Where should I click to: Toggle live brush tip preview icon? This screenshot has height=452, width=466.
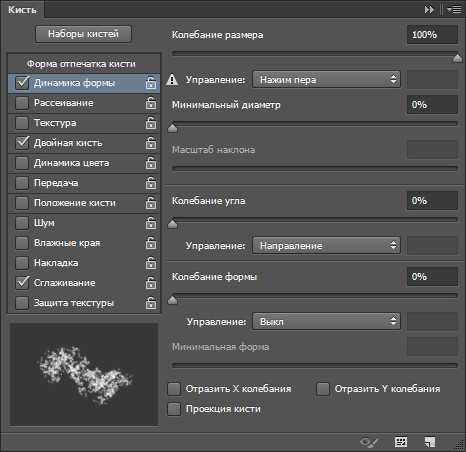(x=369, y=442)
